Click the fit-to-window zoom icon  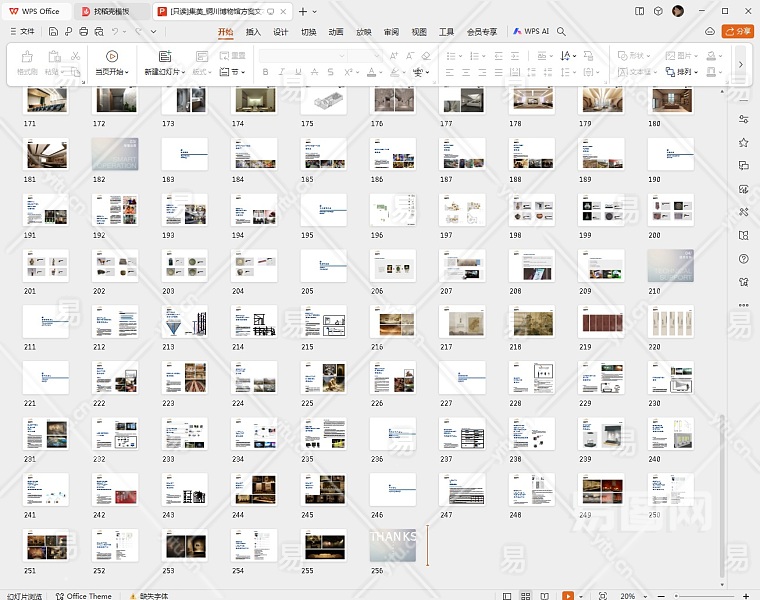(603, 596)
